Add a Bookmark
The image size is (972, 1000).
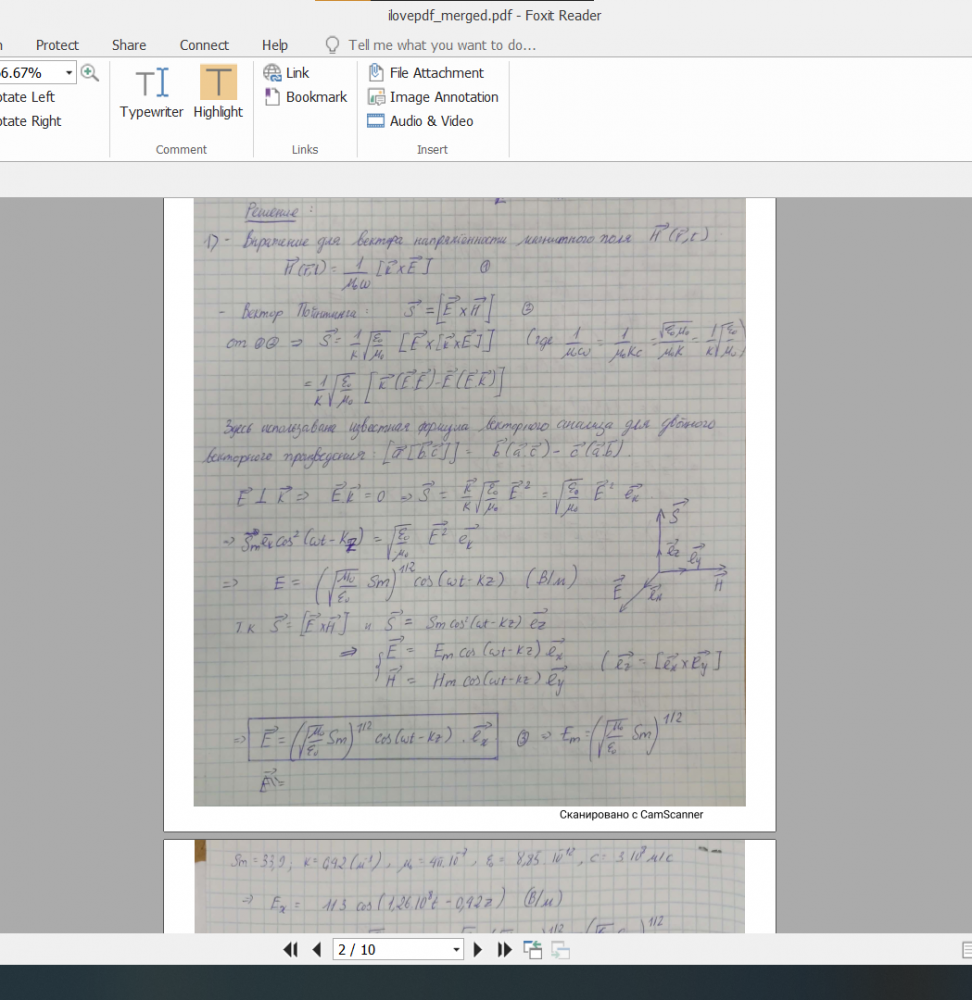click(x=306, y=97)
